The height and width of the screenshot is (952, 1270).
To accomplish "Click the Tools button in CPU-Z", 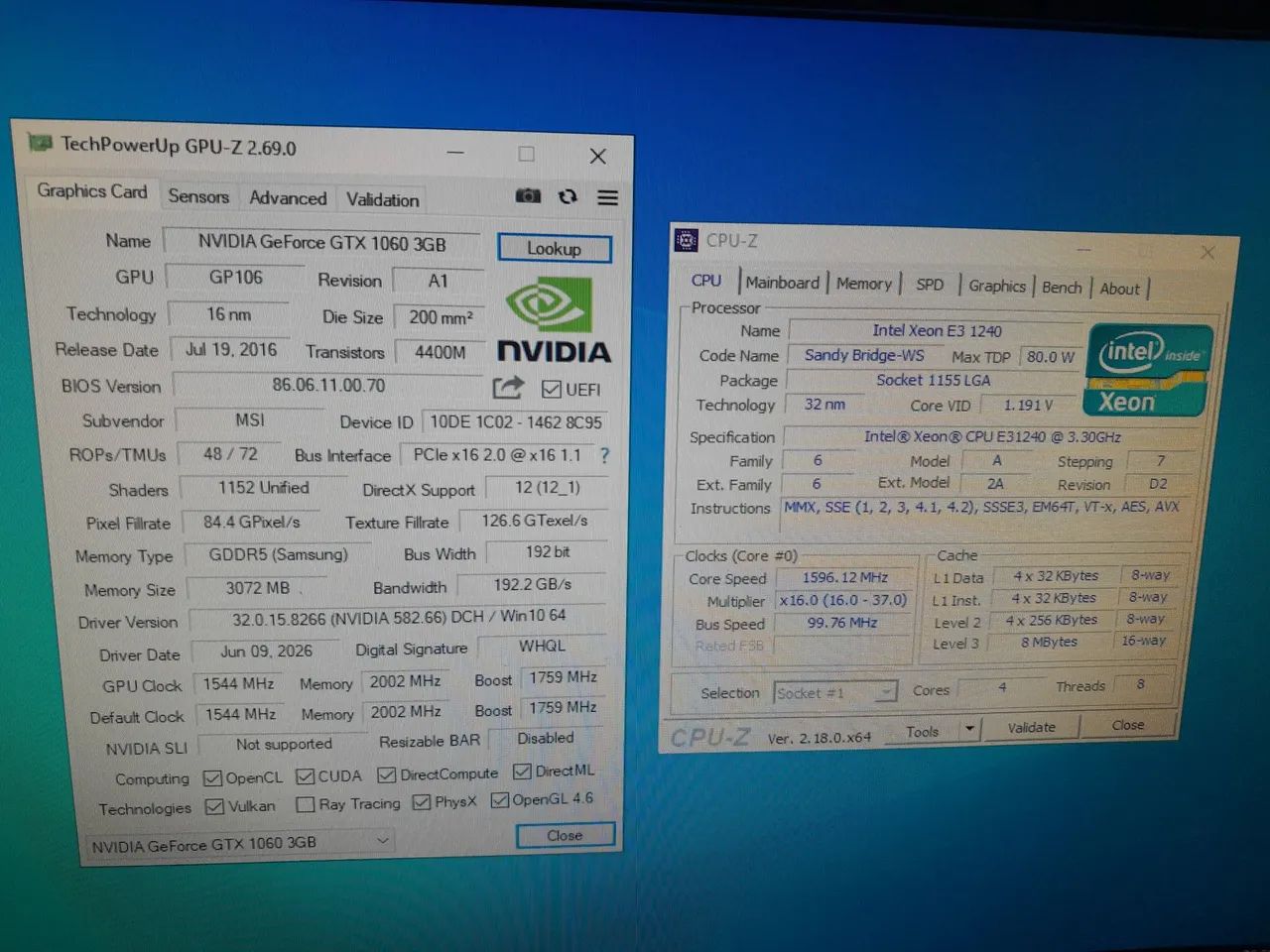I will click(922, 731).
